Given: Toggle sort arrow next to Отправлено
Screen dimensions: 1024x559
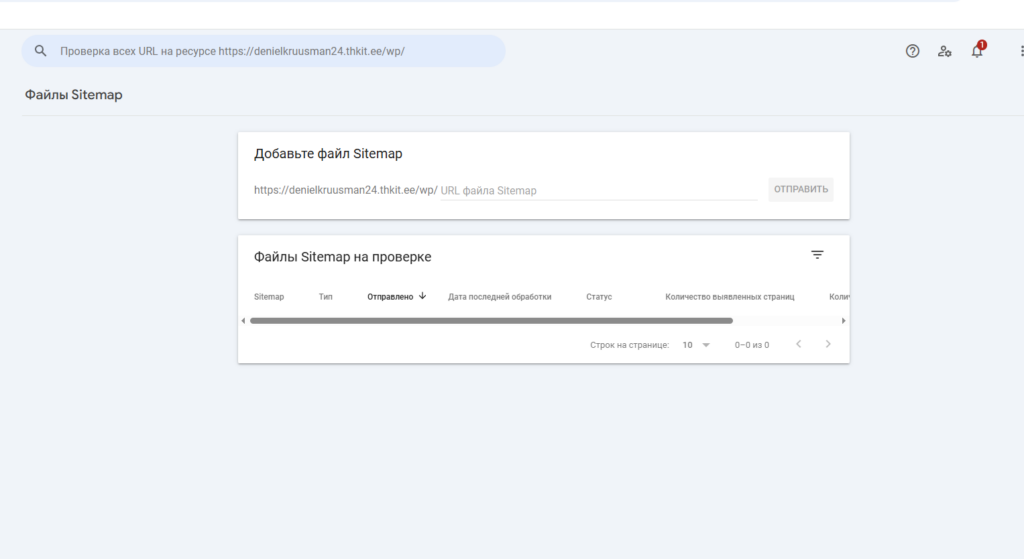Looking at the screenshot, I should 423,296.
